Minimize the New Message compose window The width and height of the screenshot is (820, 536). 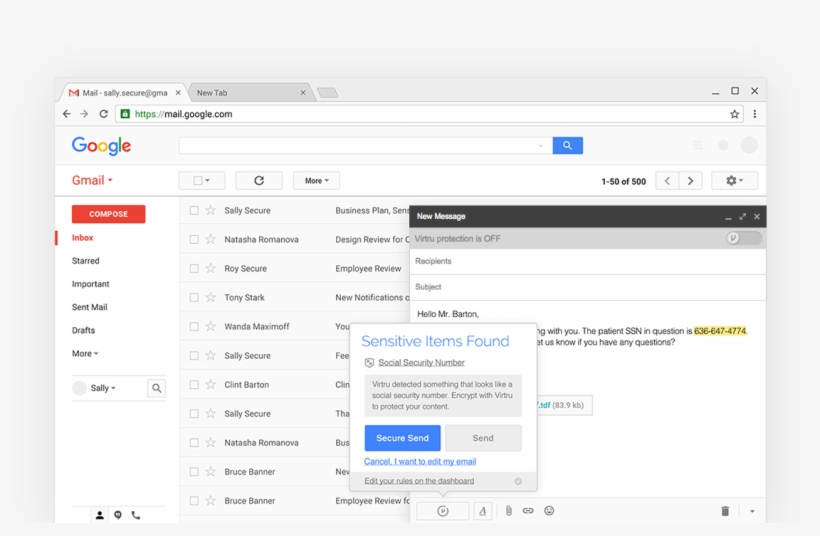pos(728,217)
